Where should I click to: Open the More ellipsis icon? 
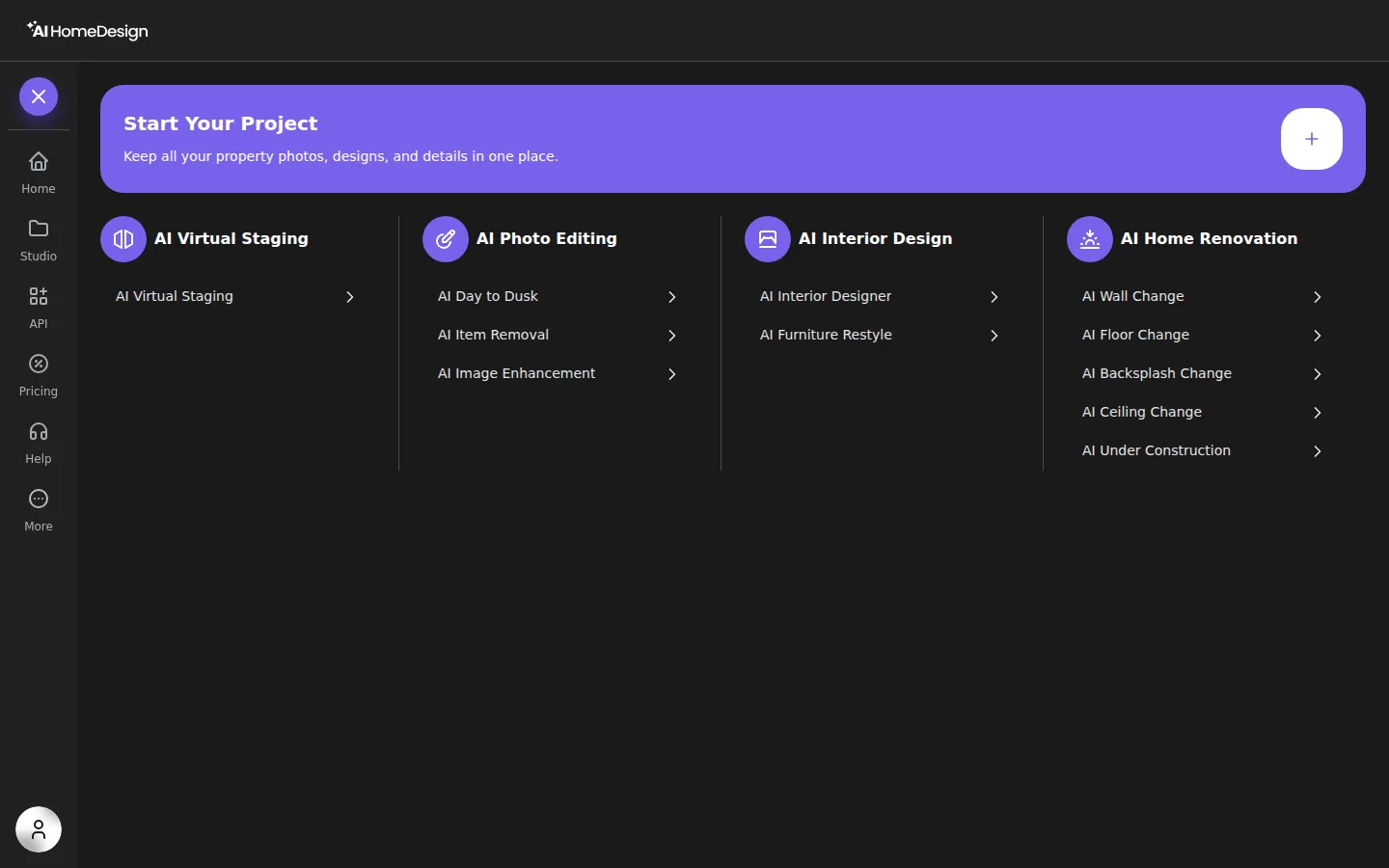pos(39,499)
